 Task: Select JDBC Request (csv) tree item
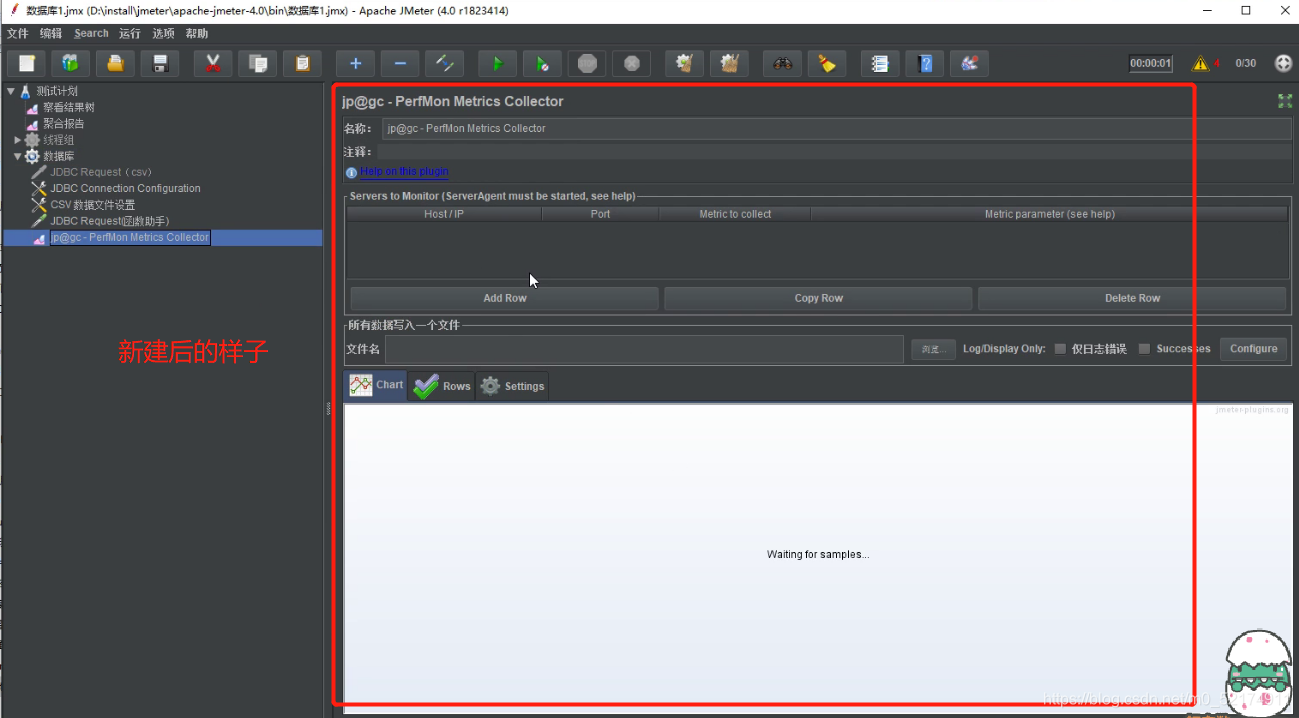101,172
